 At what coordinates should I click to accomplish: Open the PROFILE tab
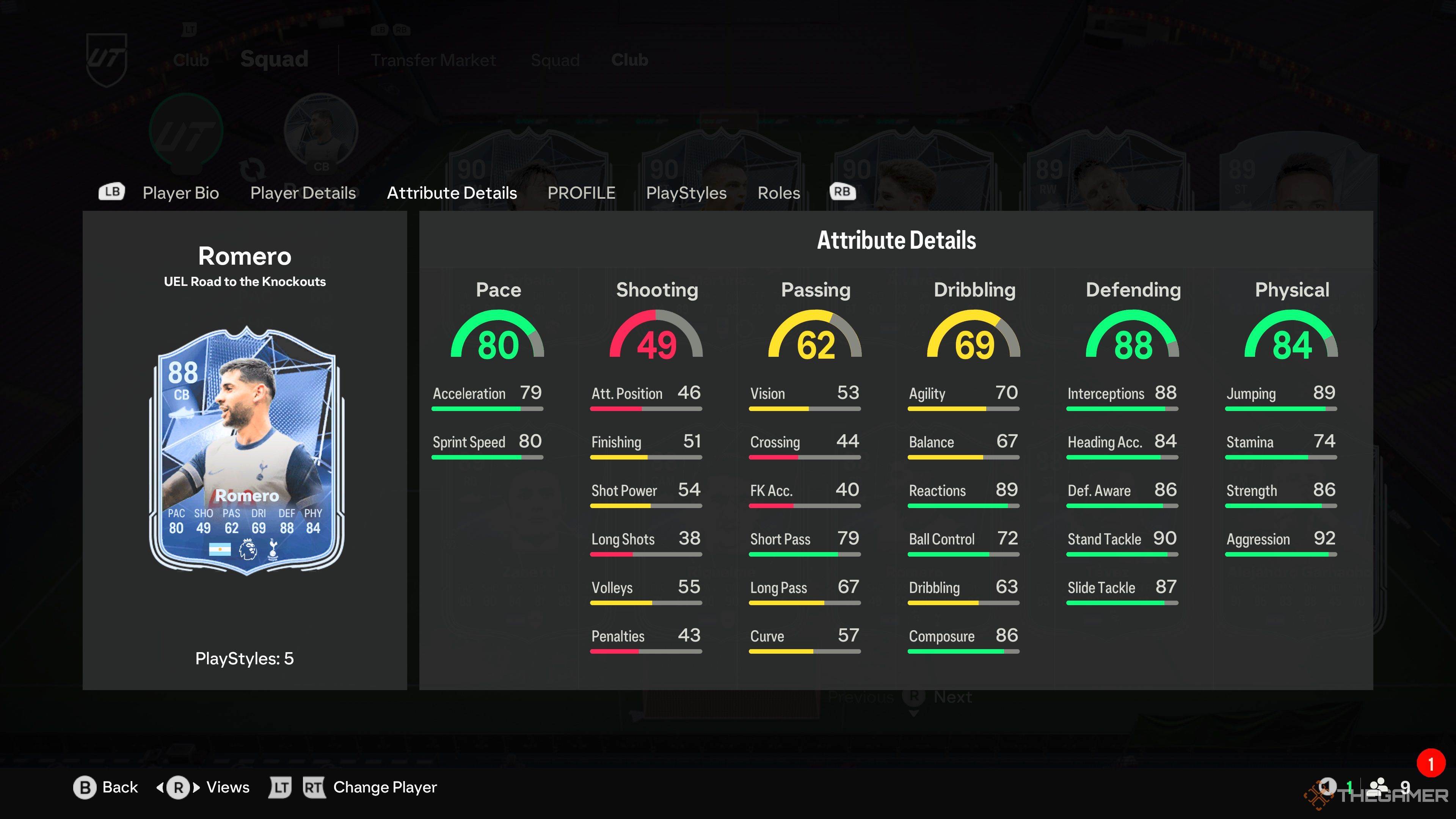[x=580, y=192]
